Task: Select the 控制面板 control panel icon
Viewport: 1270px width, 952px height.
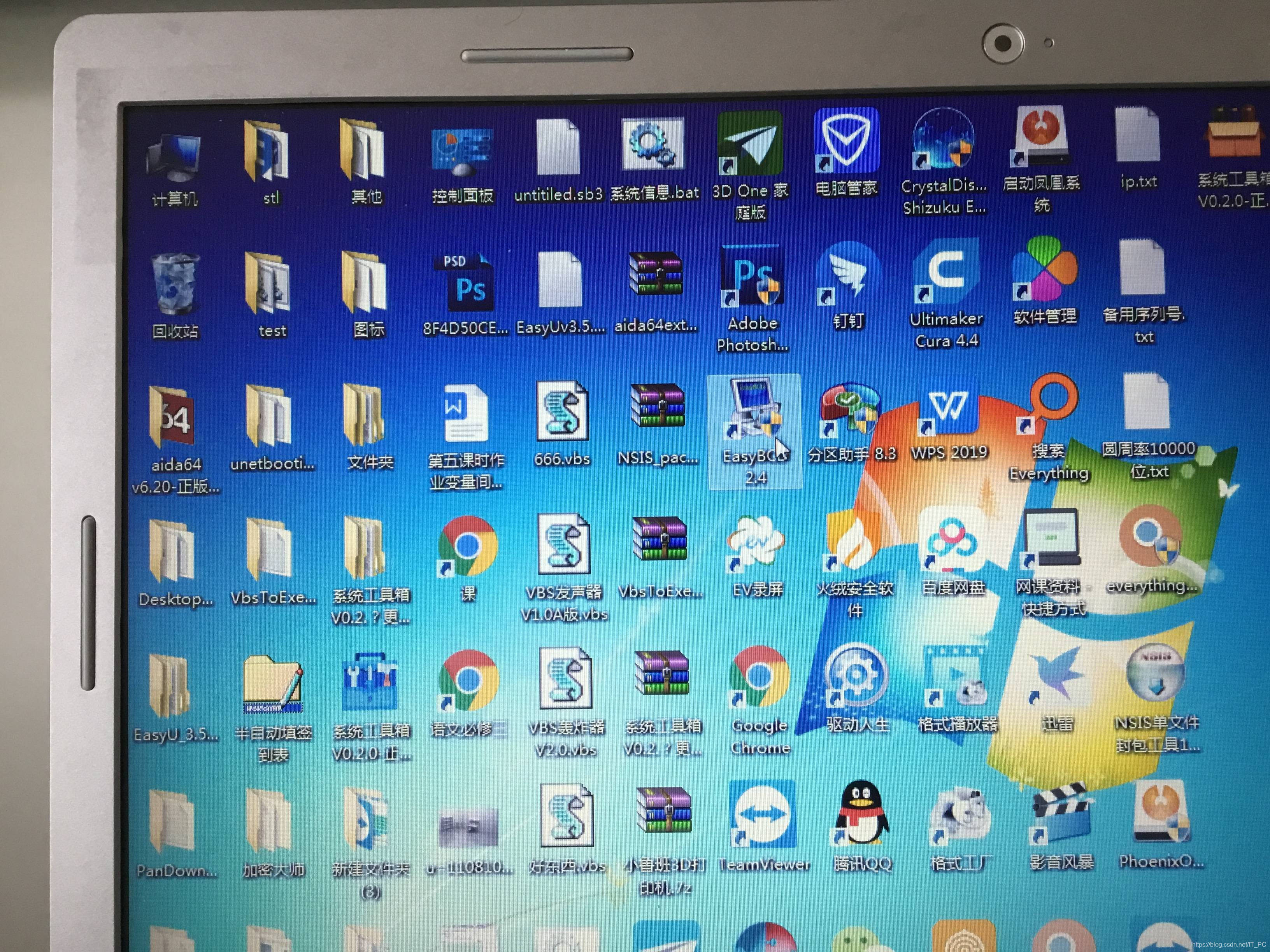Action: (x=461, y=152)
